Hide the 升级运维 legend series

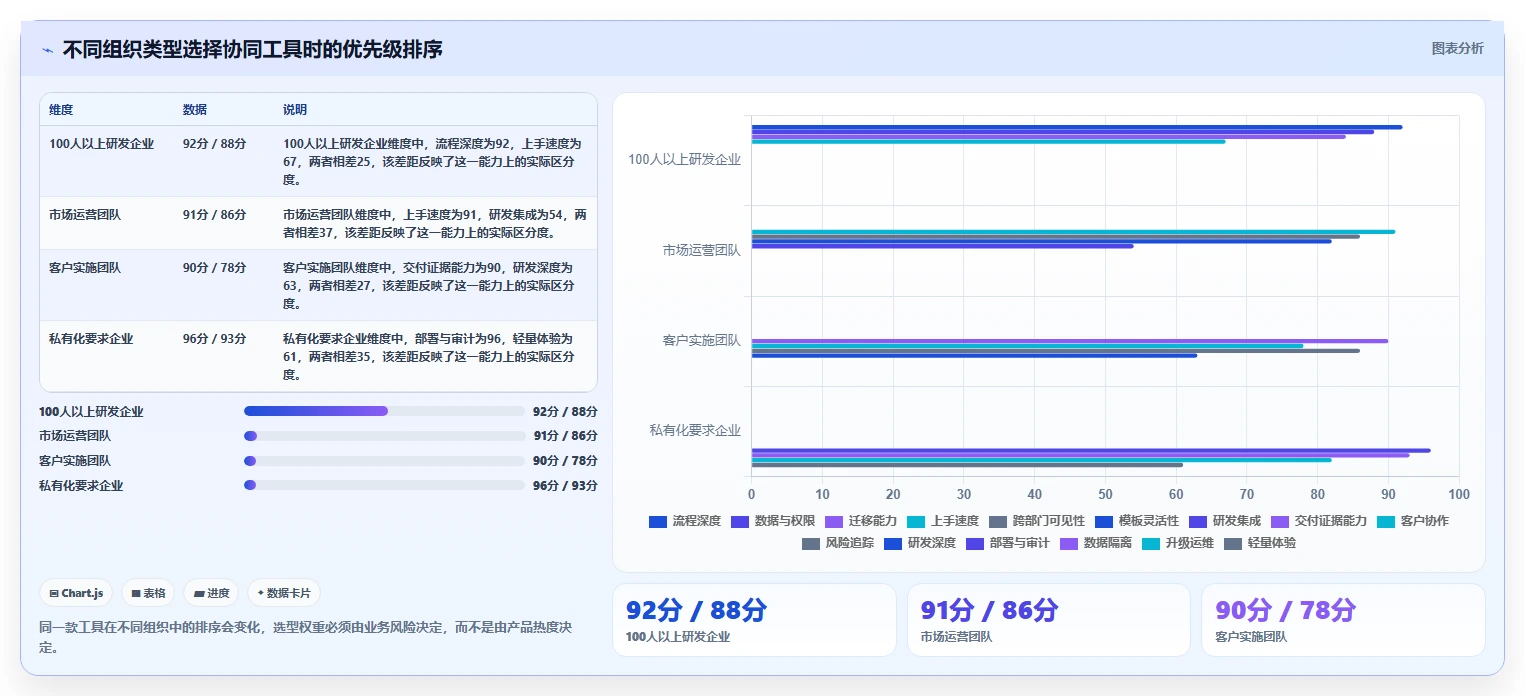click(1178, 543)
